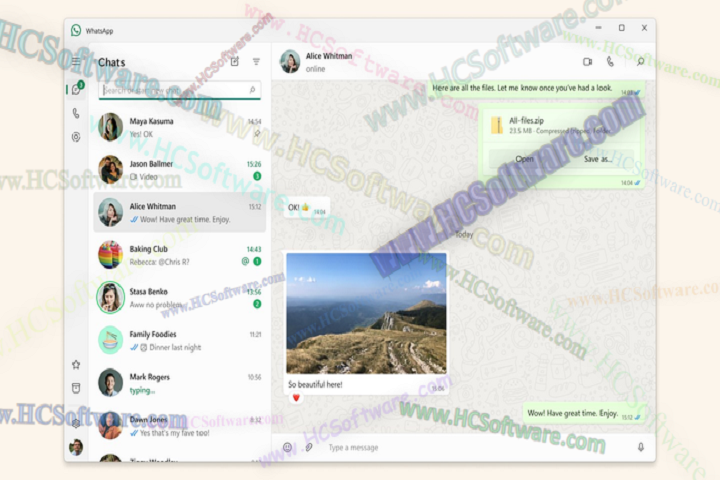This screenshot has height=480, width=720.
Task: Open Dawn Jones chat
Action: pyautogui.click(x=180, y=426)
